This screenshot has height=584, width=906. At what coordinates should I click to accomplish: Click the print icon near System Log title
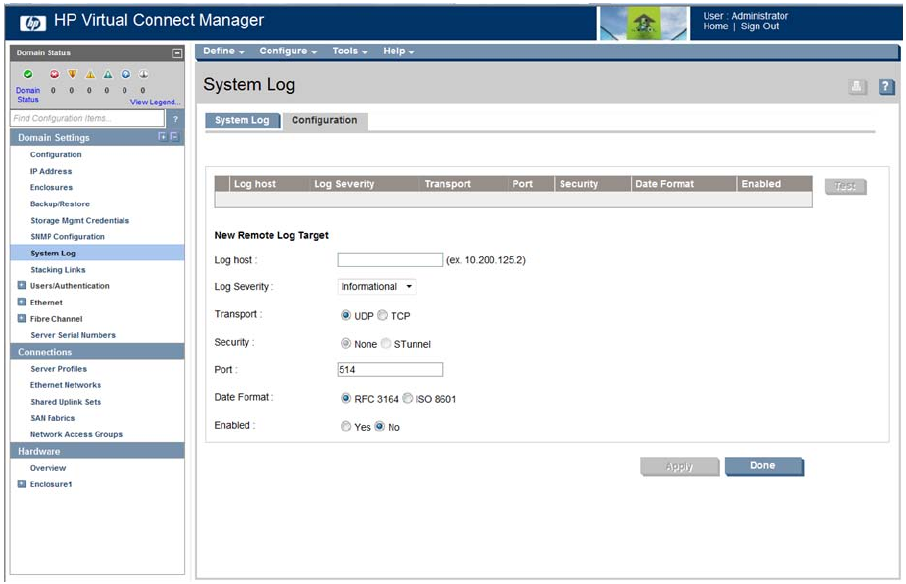tap(857, 87)
